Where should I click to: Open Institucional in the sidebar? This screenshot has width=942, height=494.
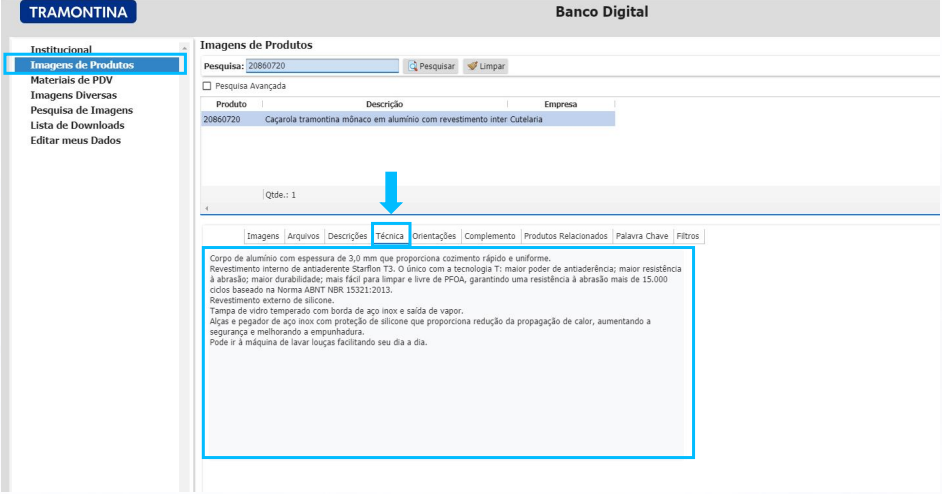point(61,49)
